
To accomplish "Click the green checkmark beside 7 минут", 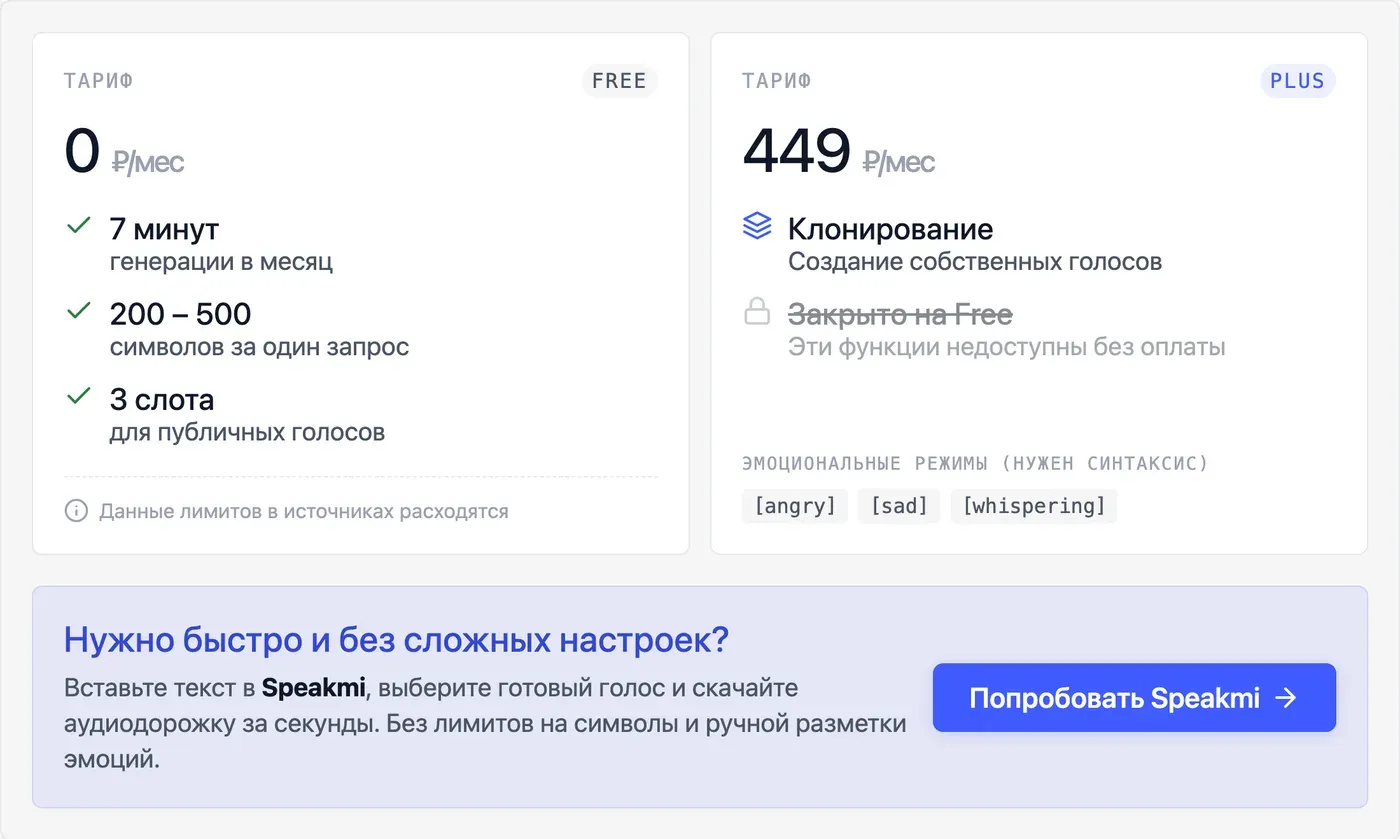I will point(78,226).
